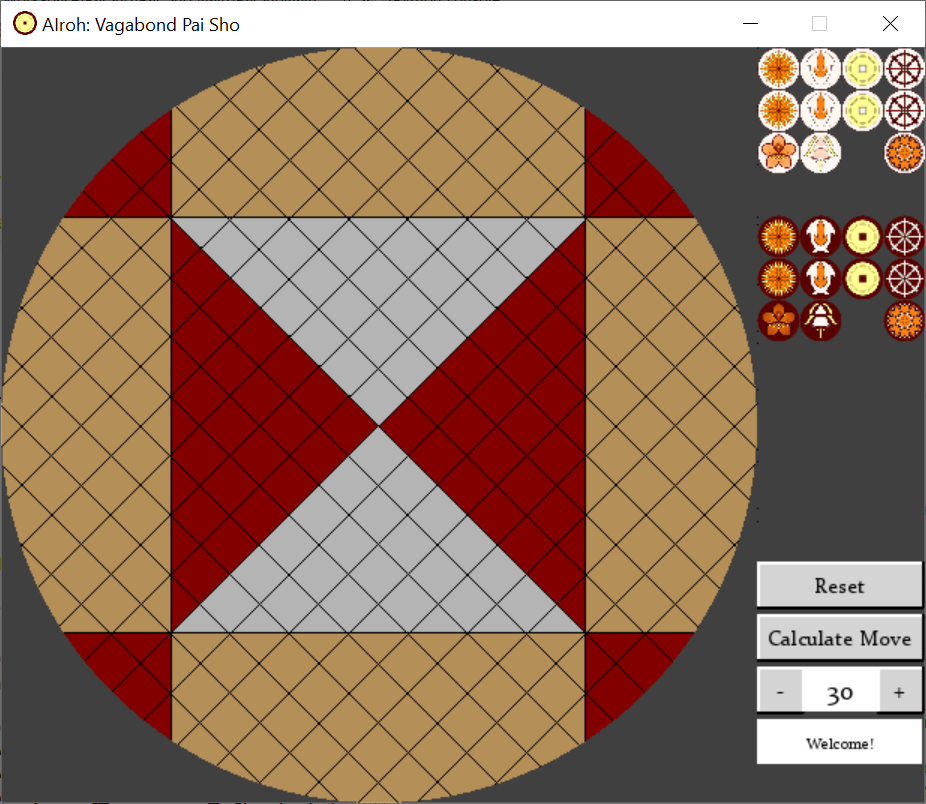Click the Welcome! status message box
The height and width of the screenshot is (804, 926).
(839, 742)
